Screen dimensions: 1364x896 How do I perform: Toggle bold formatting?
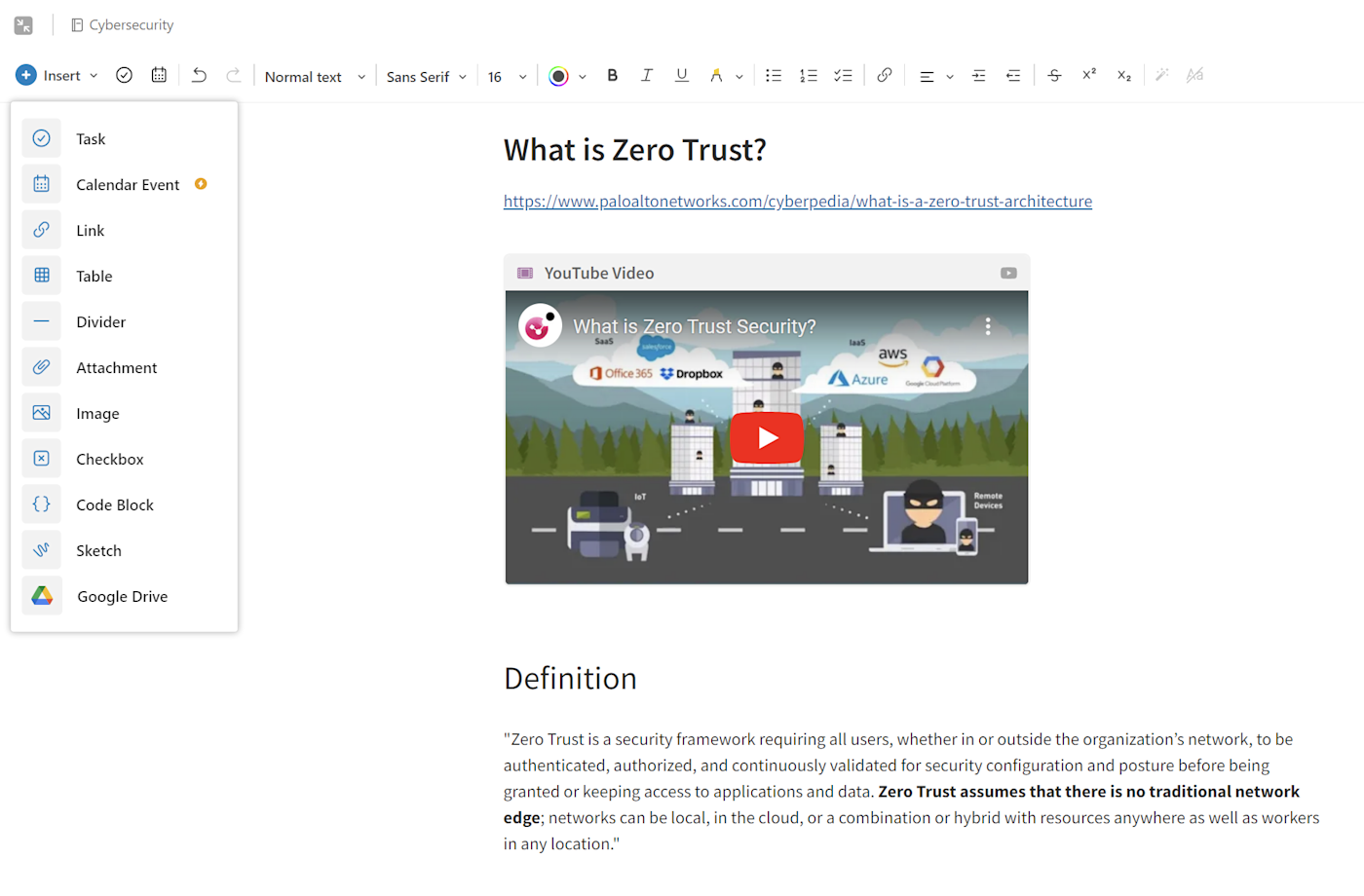[x=613, y=75]
